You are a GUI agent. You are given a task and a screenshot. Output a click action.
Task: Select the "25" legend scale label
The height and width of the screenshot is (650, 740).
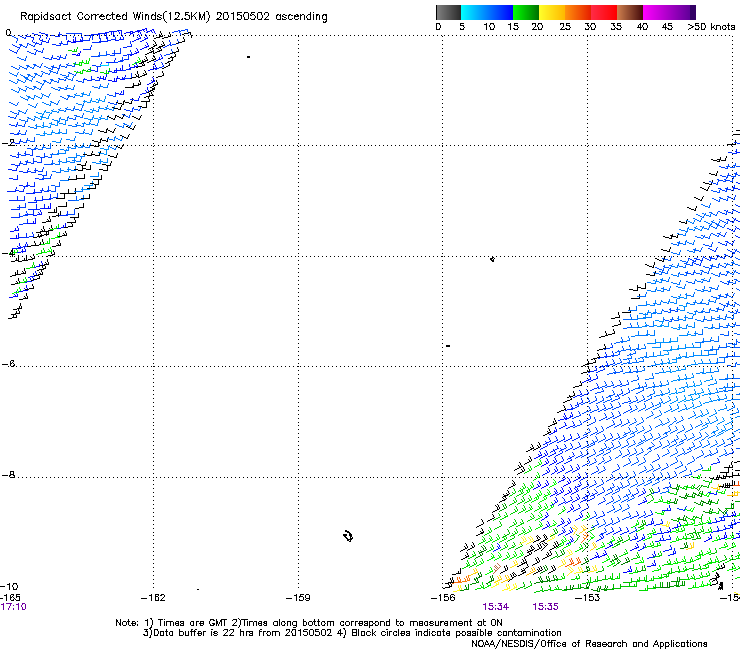[565, 27]
